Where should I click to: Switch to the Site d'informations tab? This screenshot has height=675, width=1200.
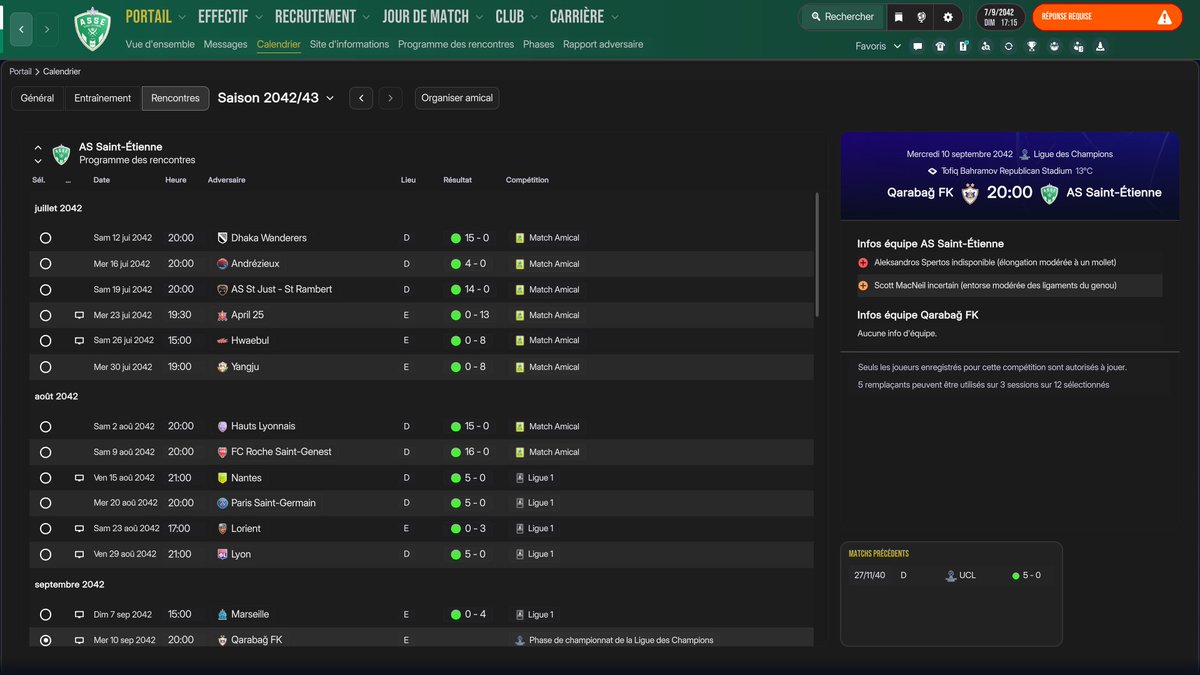tap(349, 44)
